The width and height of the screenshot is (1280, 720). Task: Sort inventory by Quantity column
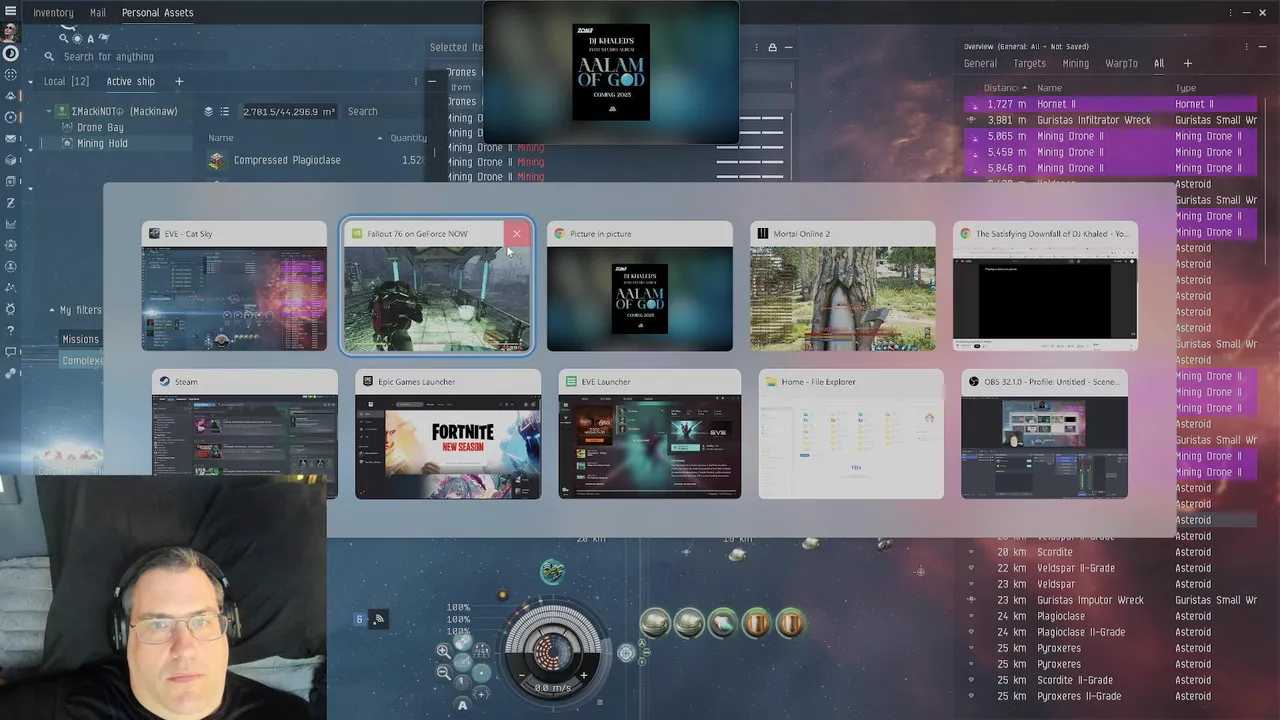pos(408,138)
